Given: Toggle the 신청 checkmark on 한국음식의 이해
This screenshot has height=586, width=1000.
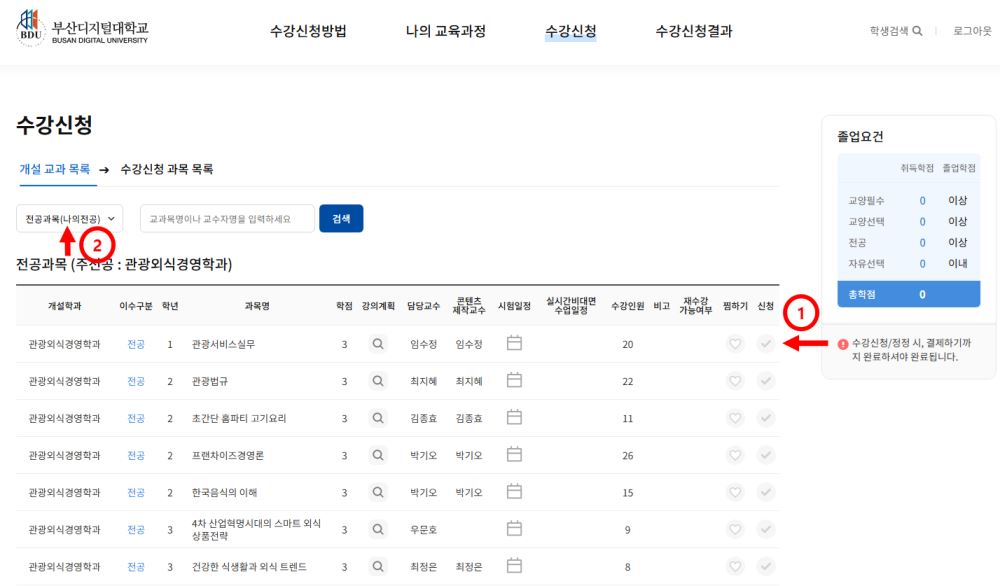Looking at the screenshot, I should point(762,489).
